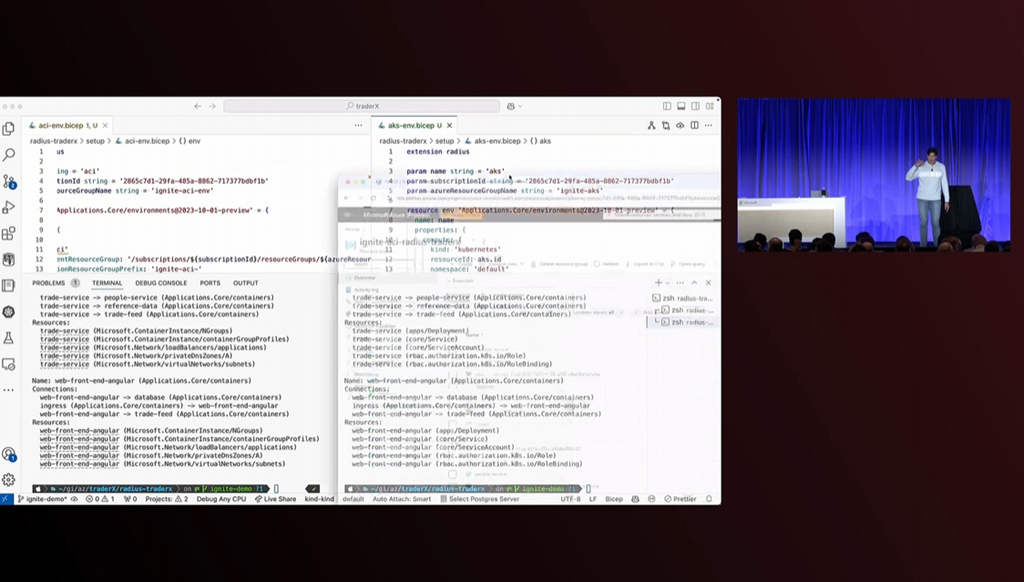Open the Testing flask icon view
The image size is (1024, 582).
pos(9,338)
